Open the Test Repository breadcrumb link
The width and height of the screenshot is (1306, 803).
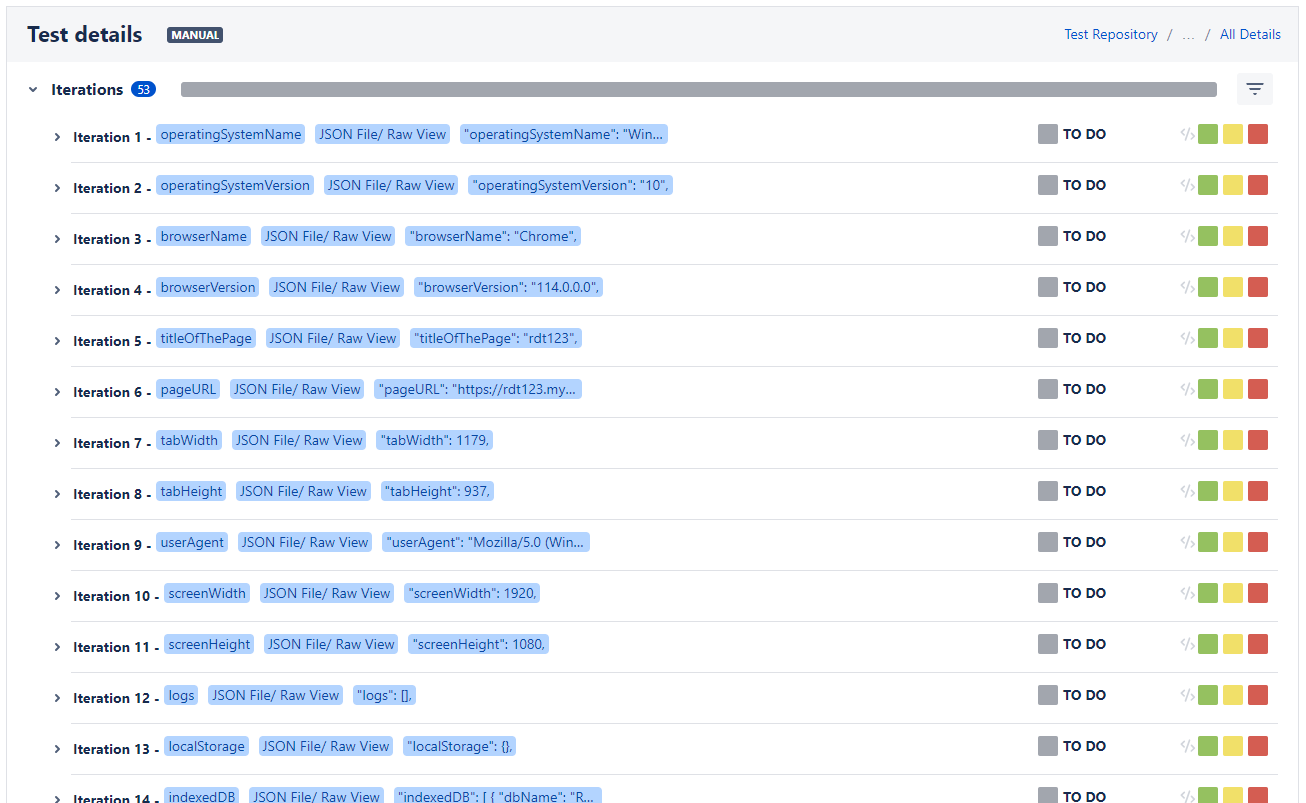pos(1110,34)
